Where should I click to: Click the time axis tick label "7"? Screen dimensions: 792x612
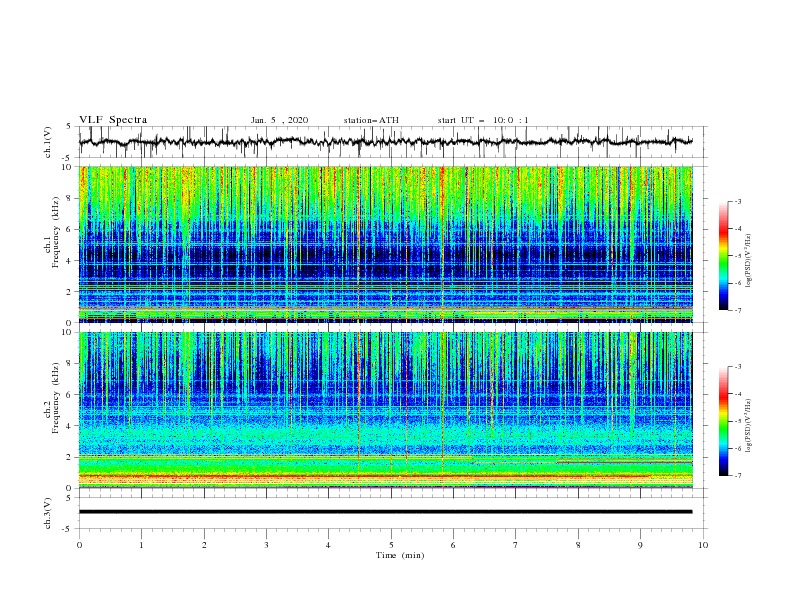tap(516, 545)
